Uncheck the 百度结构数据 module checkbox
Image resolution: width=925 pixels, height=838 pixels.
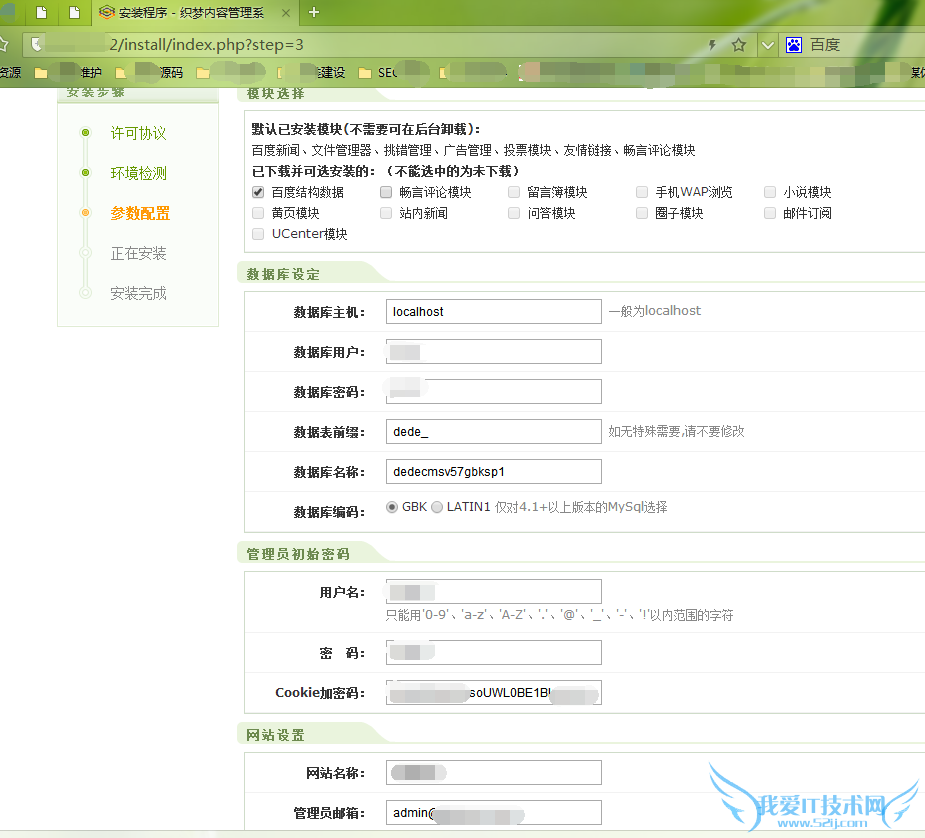click(x=257, y=192)
